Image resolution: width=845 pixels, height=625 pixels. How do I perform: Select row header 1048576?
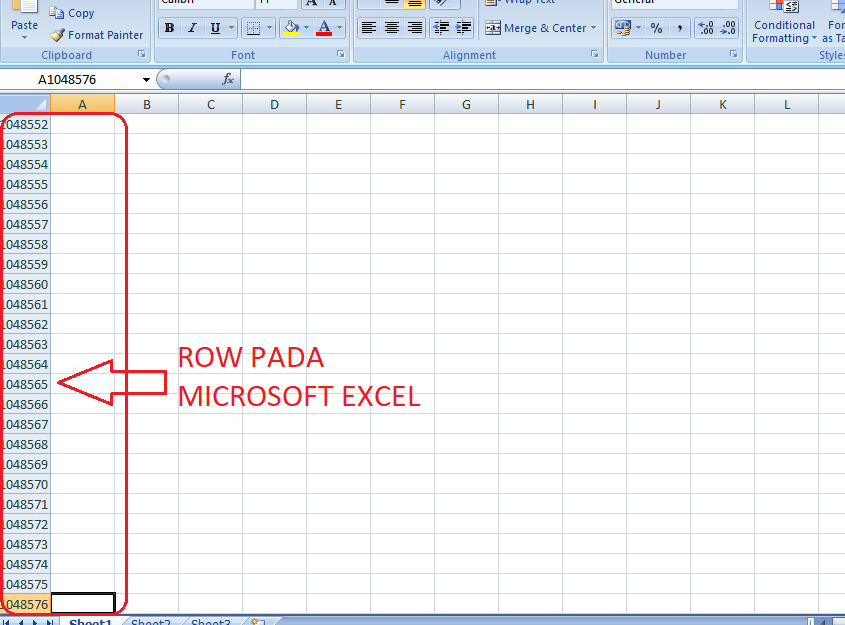[x=25, y=605]
